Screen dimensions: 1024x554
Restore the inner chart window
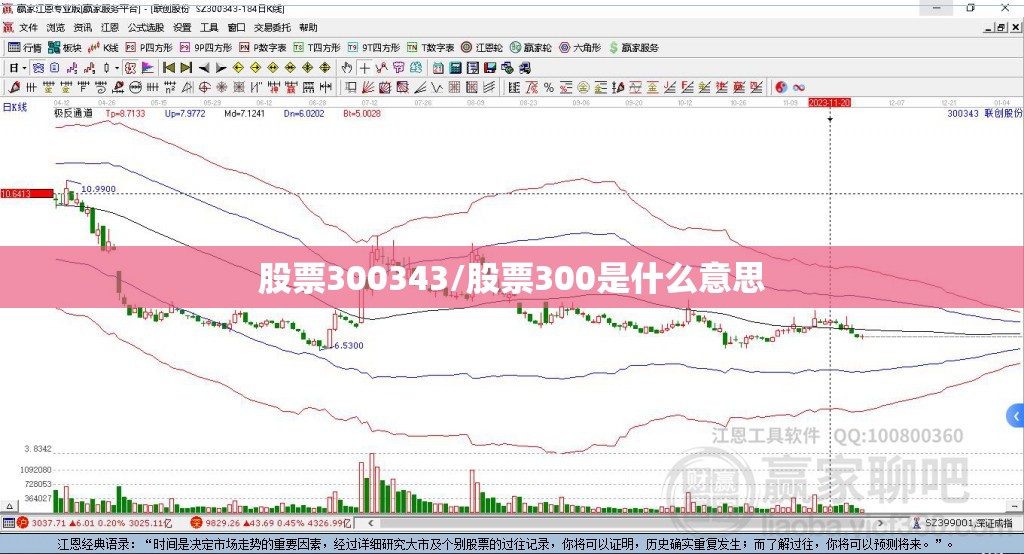pos(1001,27)
